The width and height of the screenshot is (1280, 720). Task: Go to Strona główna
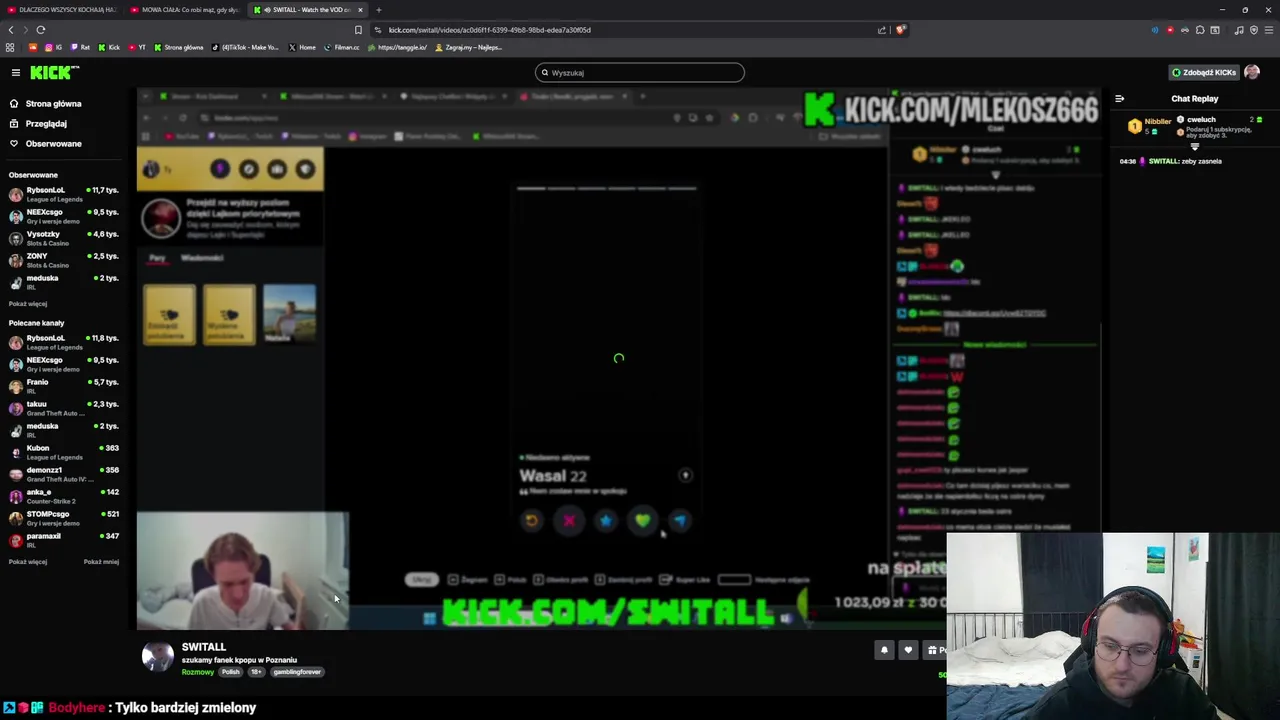point(53,104)
